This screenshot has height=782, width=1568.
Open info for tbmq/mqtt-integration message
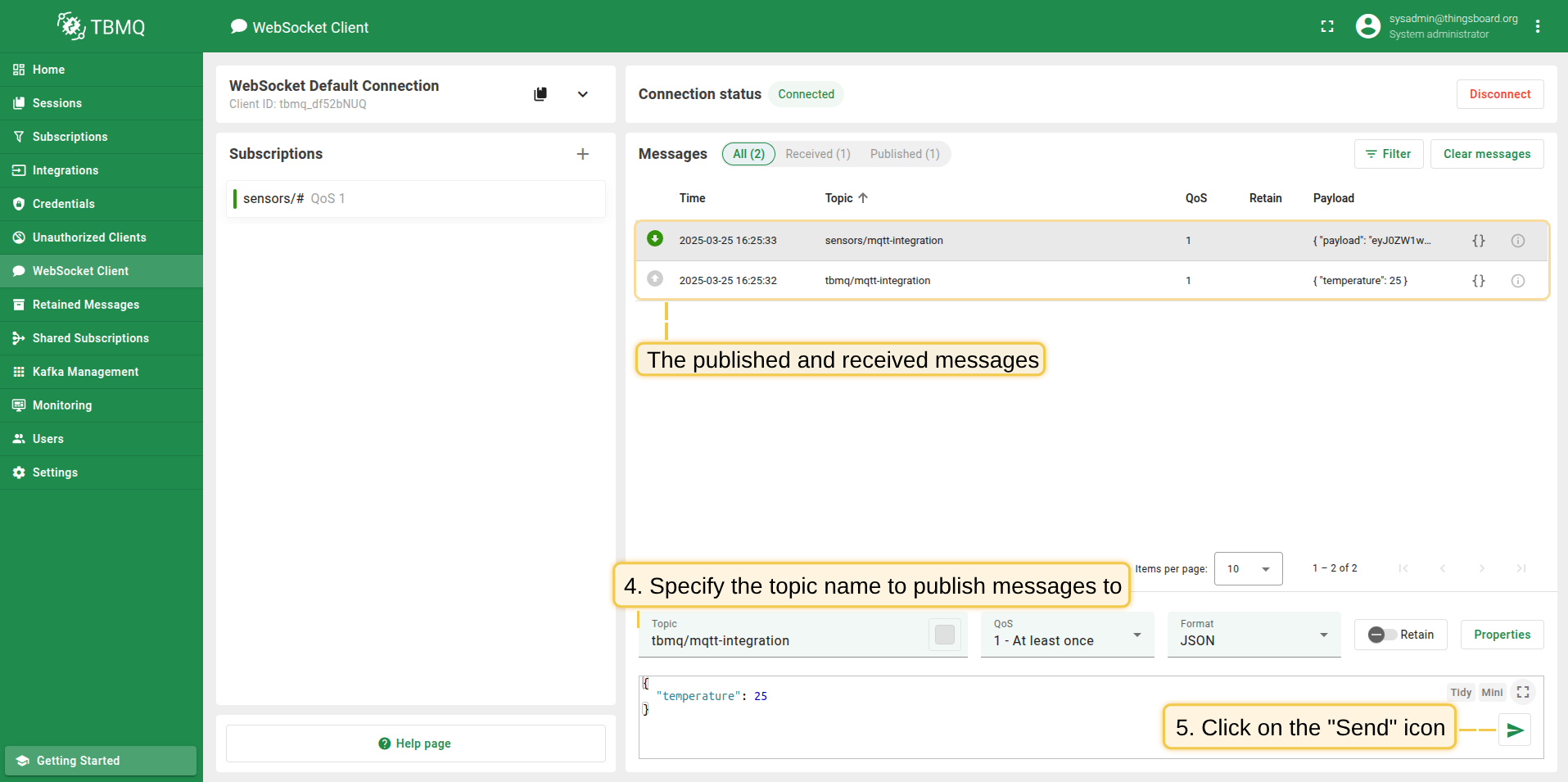coord(1517,281)
